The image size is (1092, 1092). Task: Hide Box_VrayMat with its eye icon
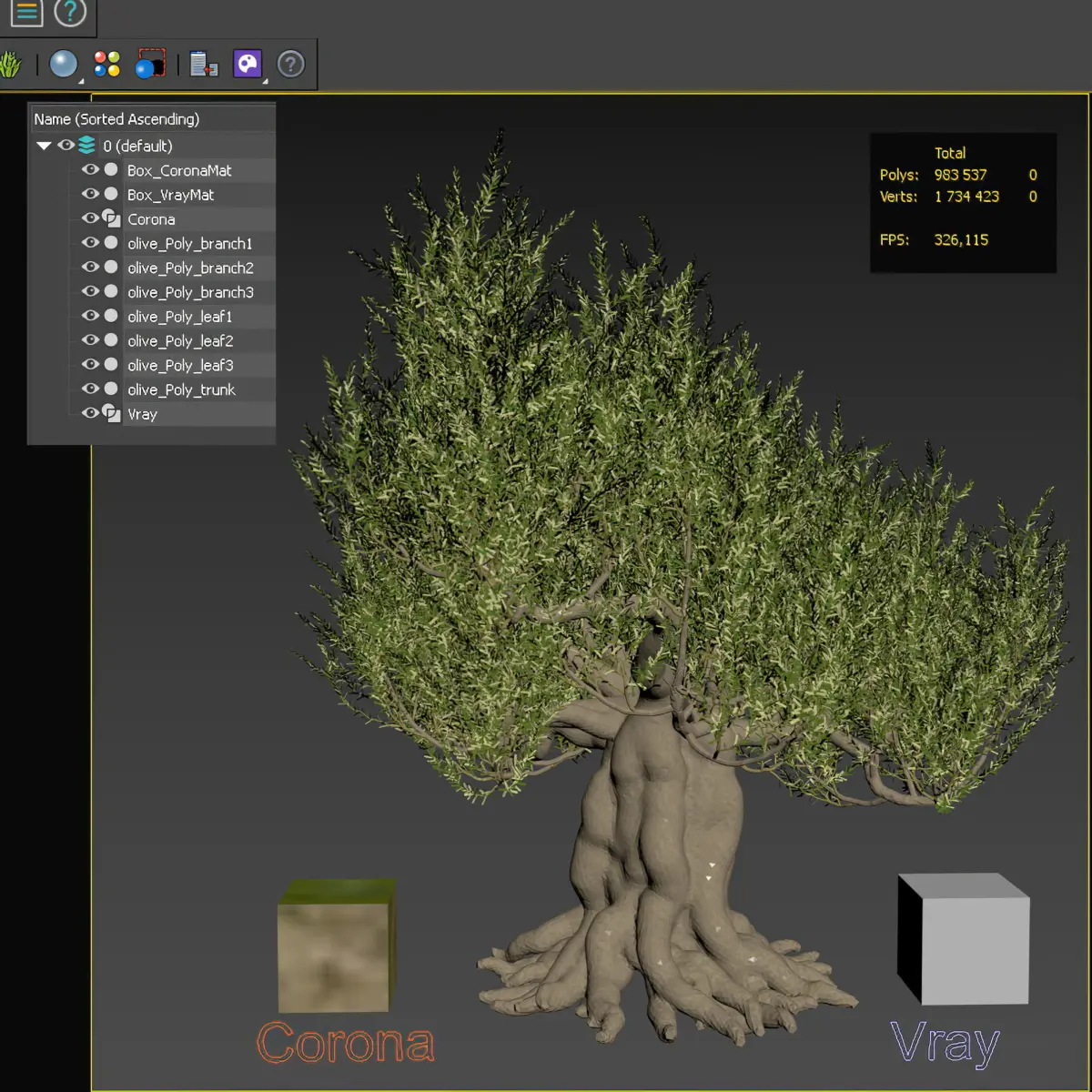tap(90, 194)
